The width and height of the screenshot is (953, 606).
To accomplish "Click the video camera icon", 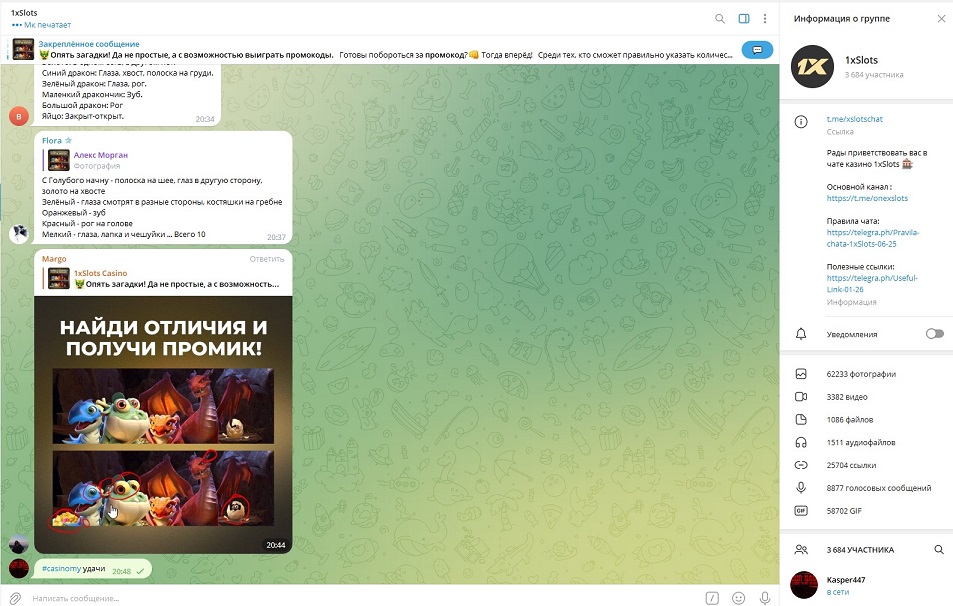I will point(801,397).
